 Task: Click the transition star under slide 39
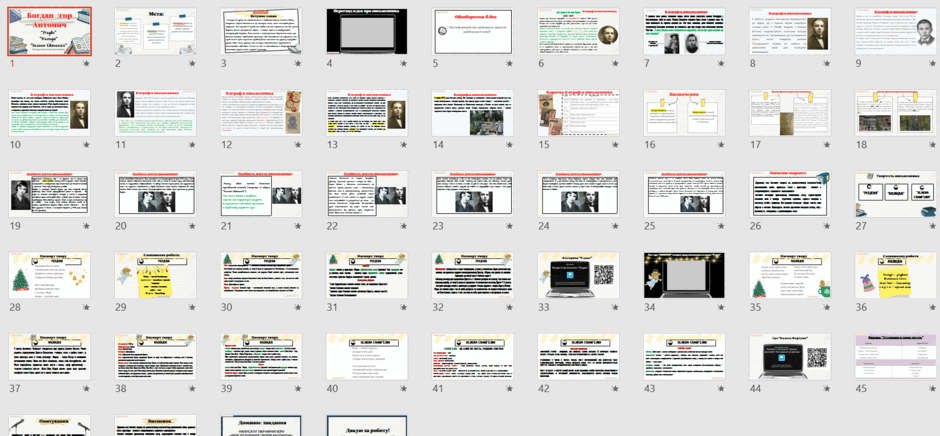298,389
